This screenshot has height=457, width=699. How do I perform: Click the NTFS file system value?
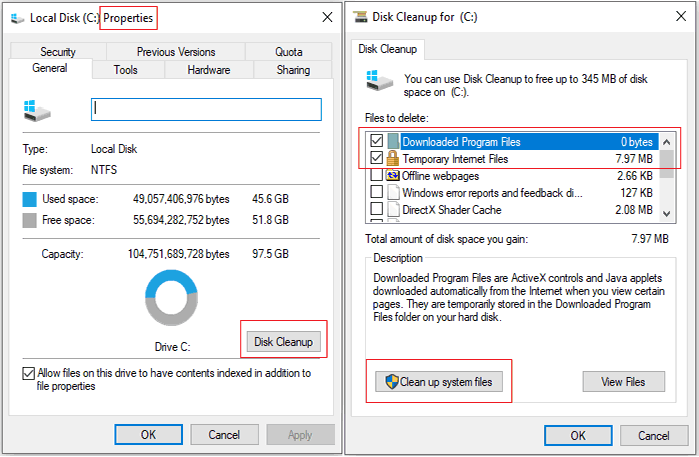[x=104, y=170]
